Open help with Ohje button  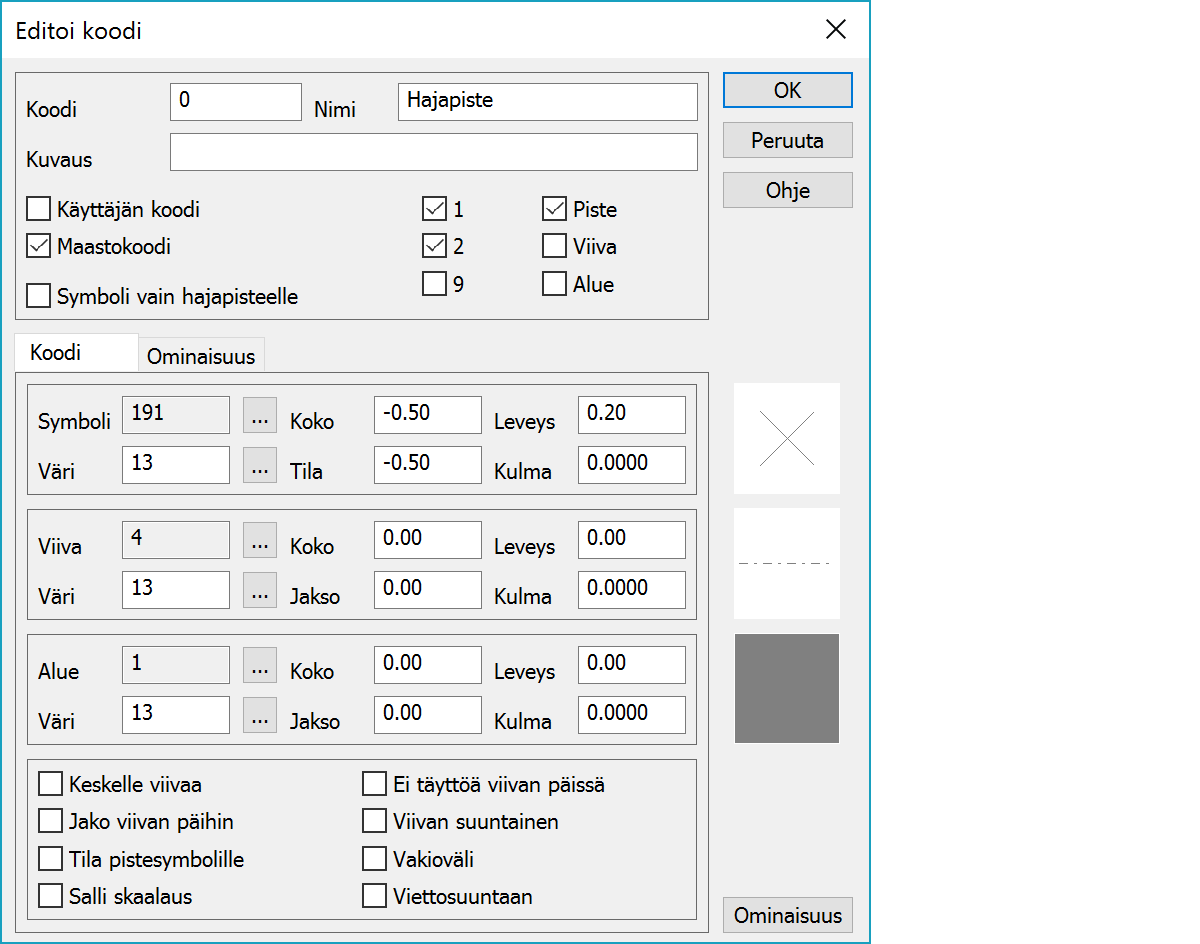787,190
